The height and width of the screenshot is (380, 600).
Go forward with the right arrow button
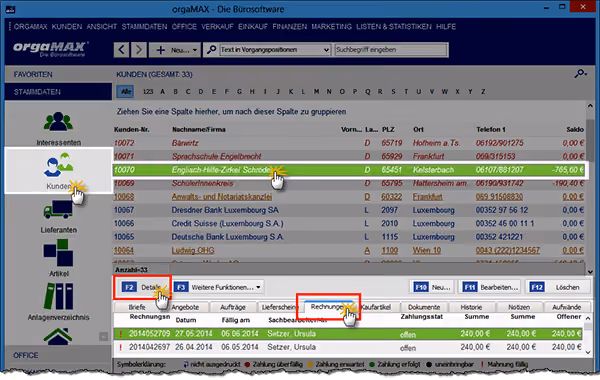point(139,50)
